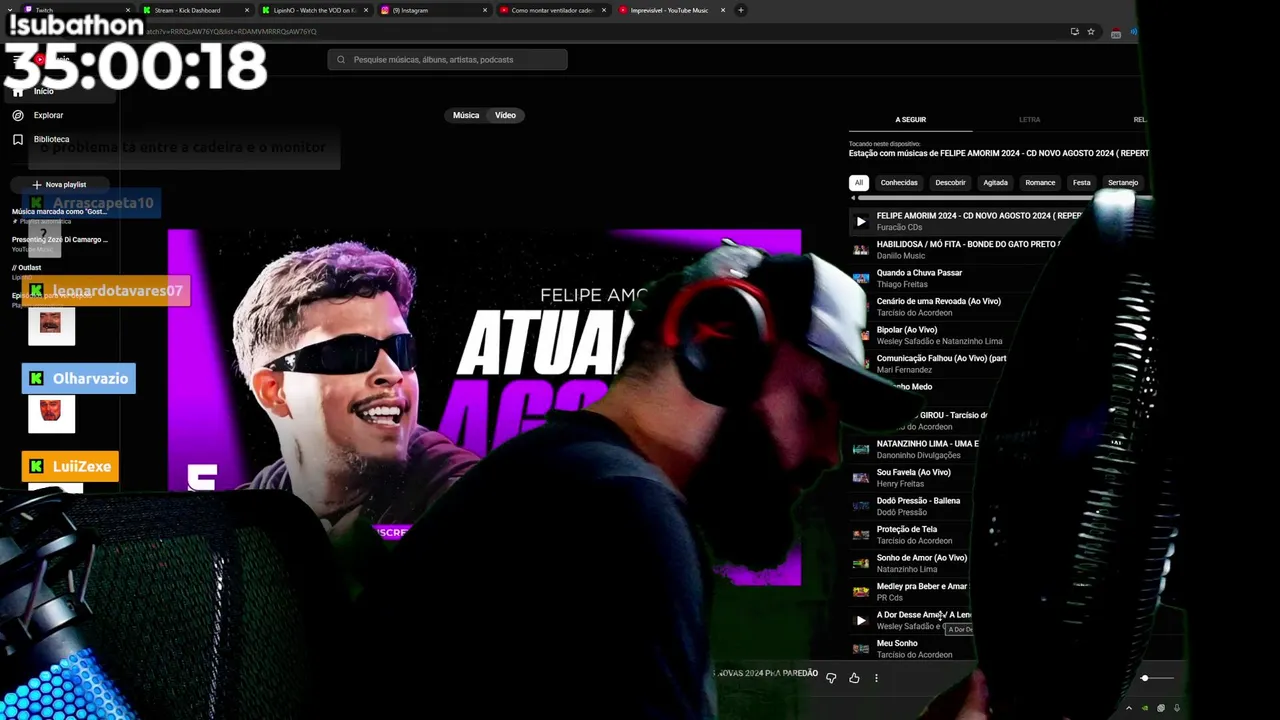Click the round tray icon beside NVIDIA
The height and width of the screenshot is (720, 1280).
[x=1161, y=708]
